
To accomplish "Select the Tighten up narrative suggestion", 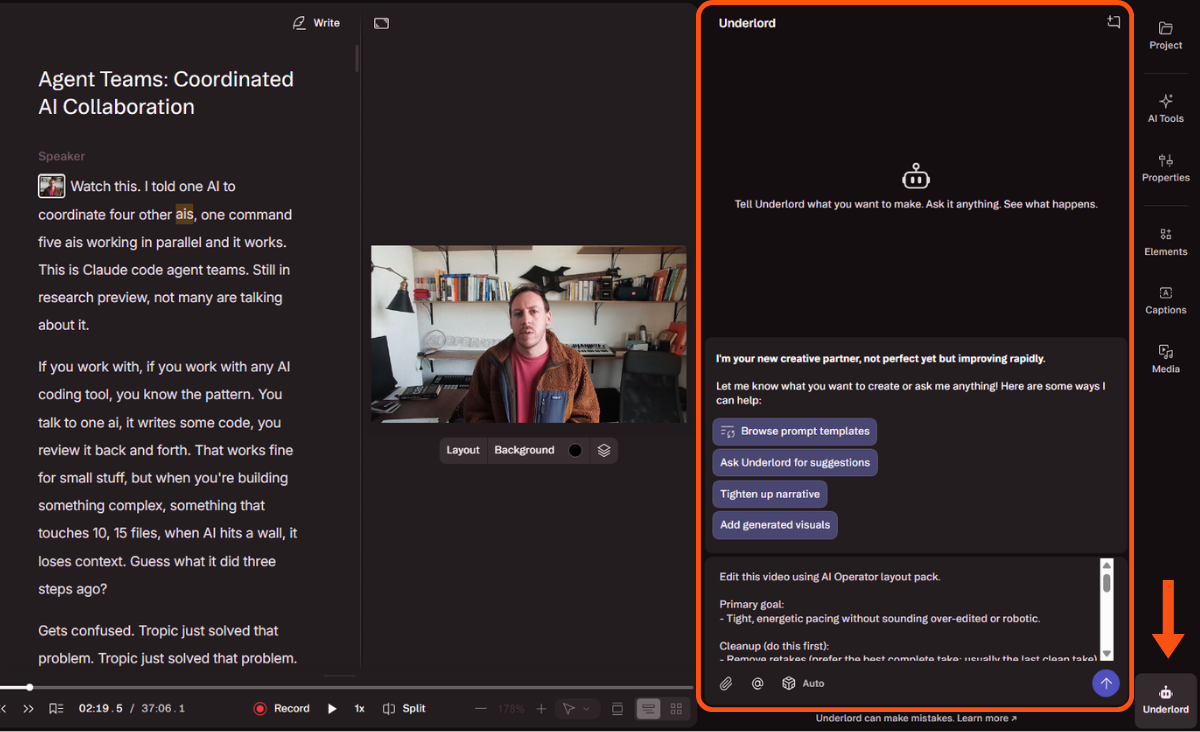I will [x=770, y=494].
